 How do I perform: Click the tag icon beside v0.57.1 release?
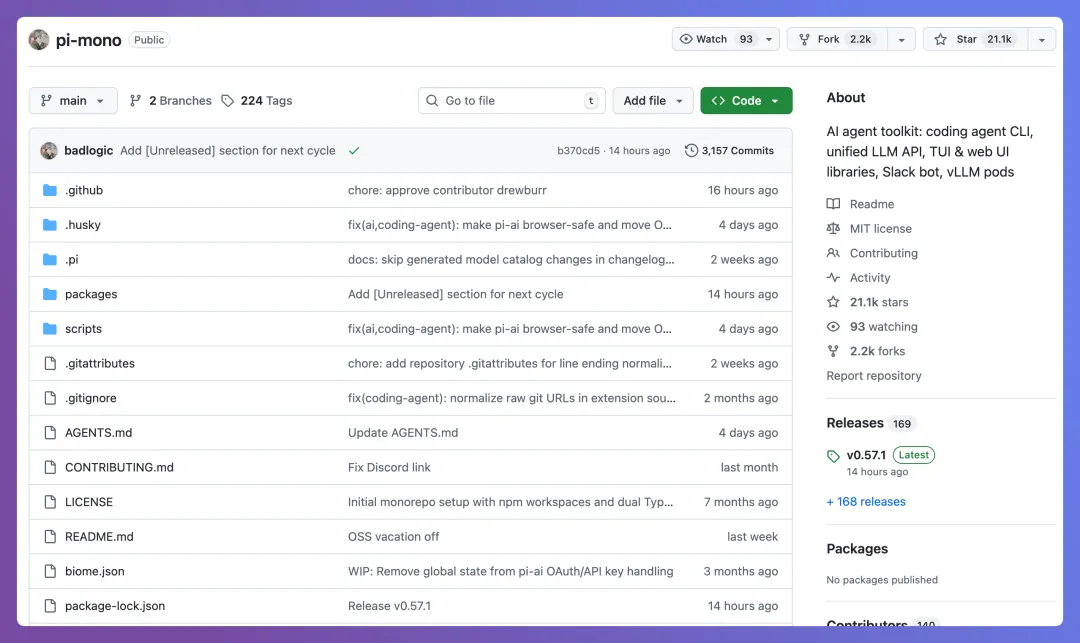pyautogui.click(x=833, y=456)
